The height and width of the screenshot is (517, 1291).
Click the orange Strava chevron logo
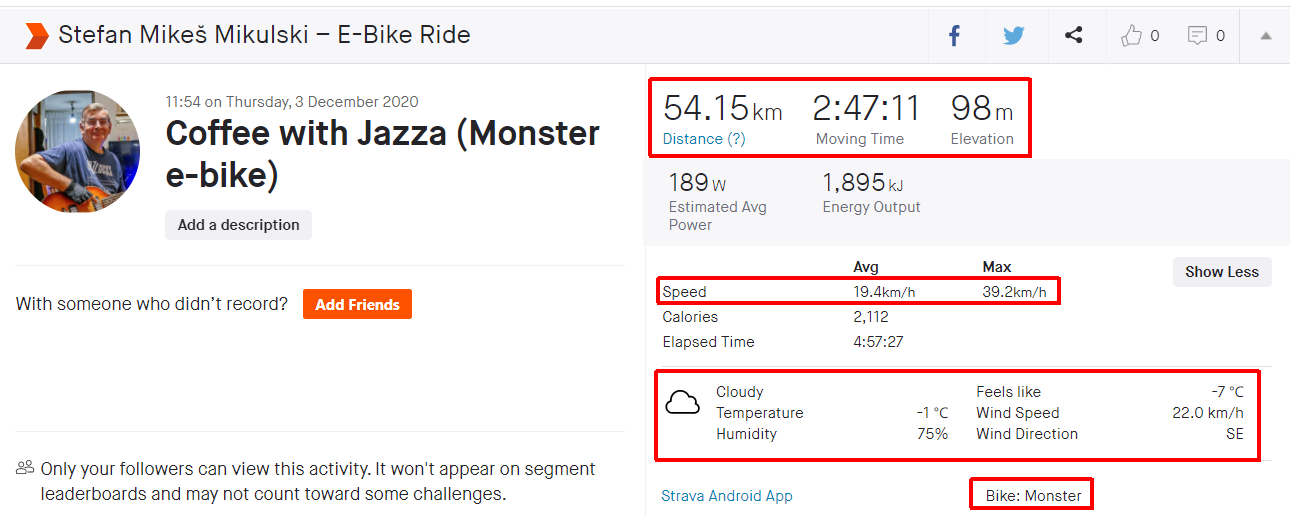point(37,36)
